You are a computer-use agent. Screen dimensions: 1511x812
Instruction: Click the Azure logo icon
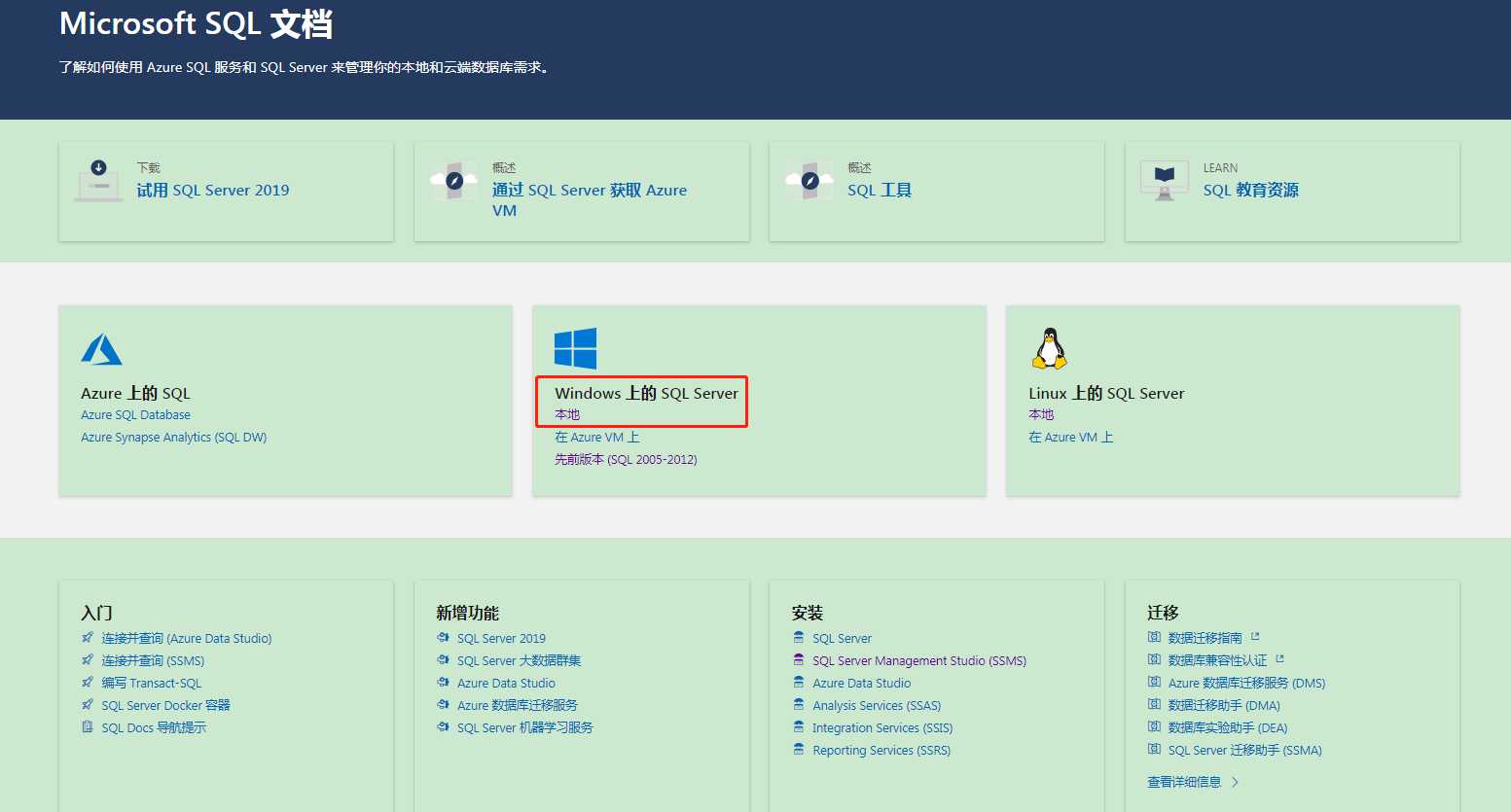pyautogui.click(x=101, y=349)
